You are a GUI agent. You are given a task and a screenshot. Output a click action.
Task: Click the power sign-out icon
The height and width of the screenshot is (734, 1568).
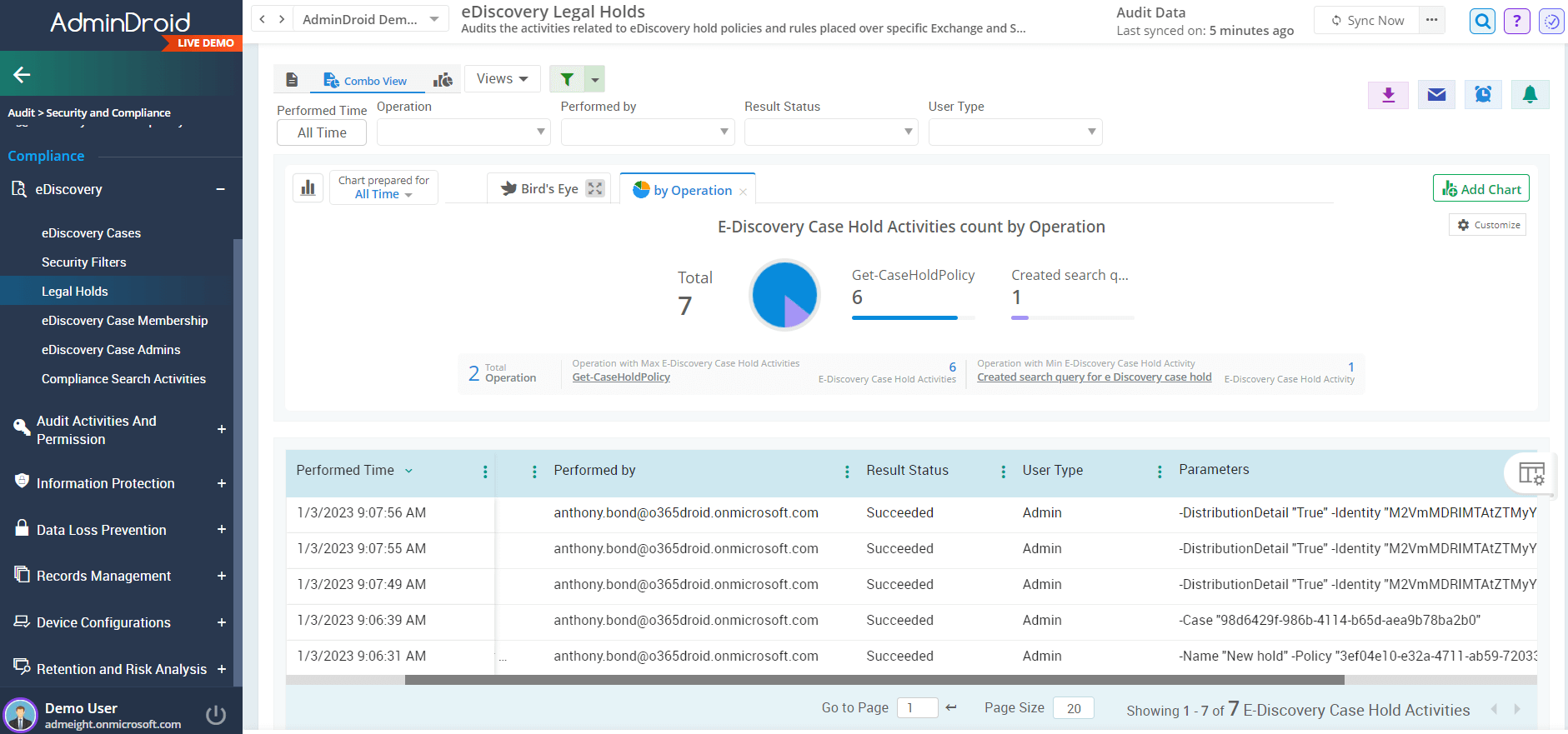(x=216, y=715)
